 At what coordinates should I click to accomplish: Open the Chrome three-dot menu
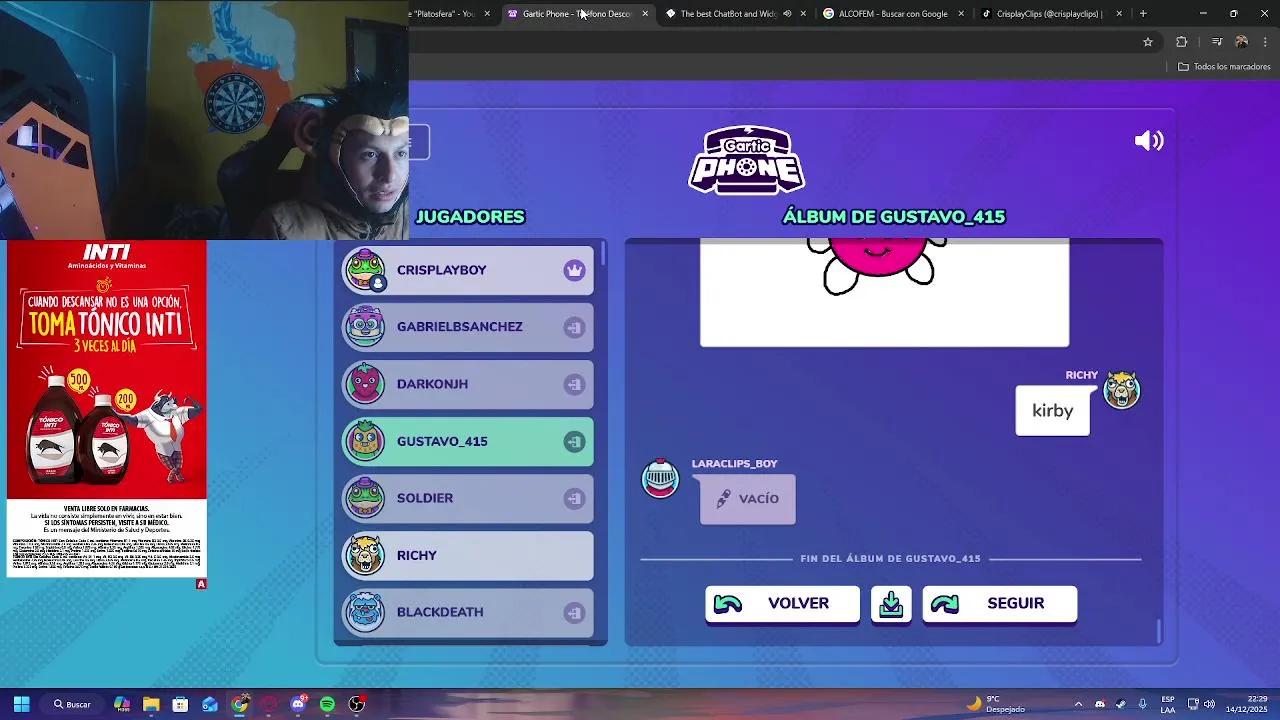[x=1266, y=42]
